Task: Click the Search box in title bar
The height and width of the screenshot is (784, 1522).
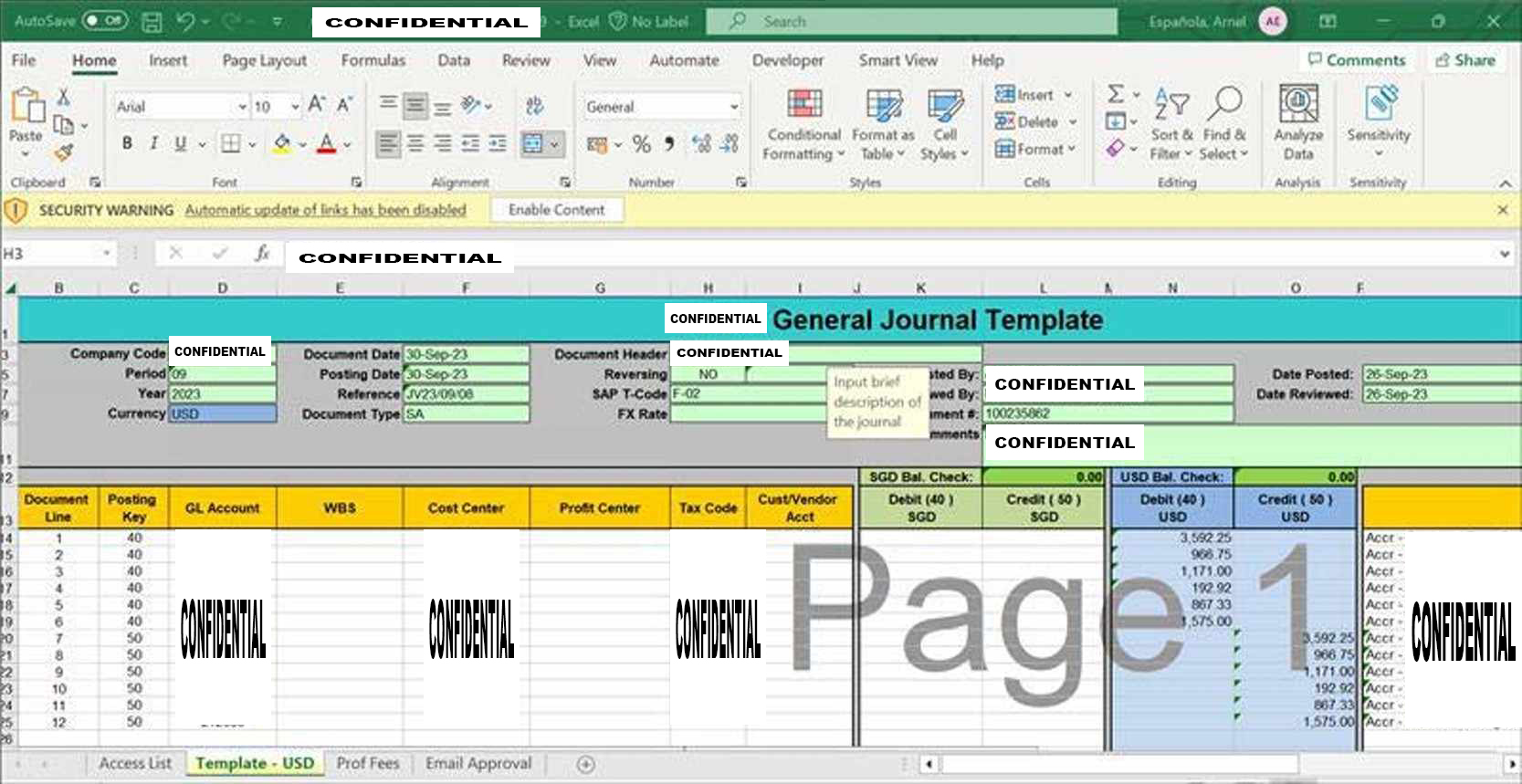Action: point(911,21)
